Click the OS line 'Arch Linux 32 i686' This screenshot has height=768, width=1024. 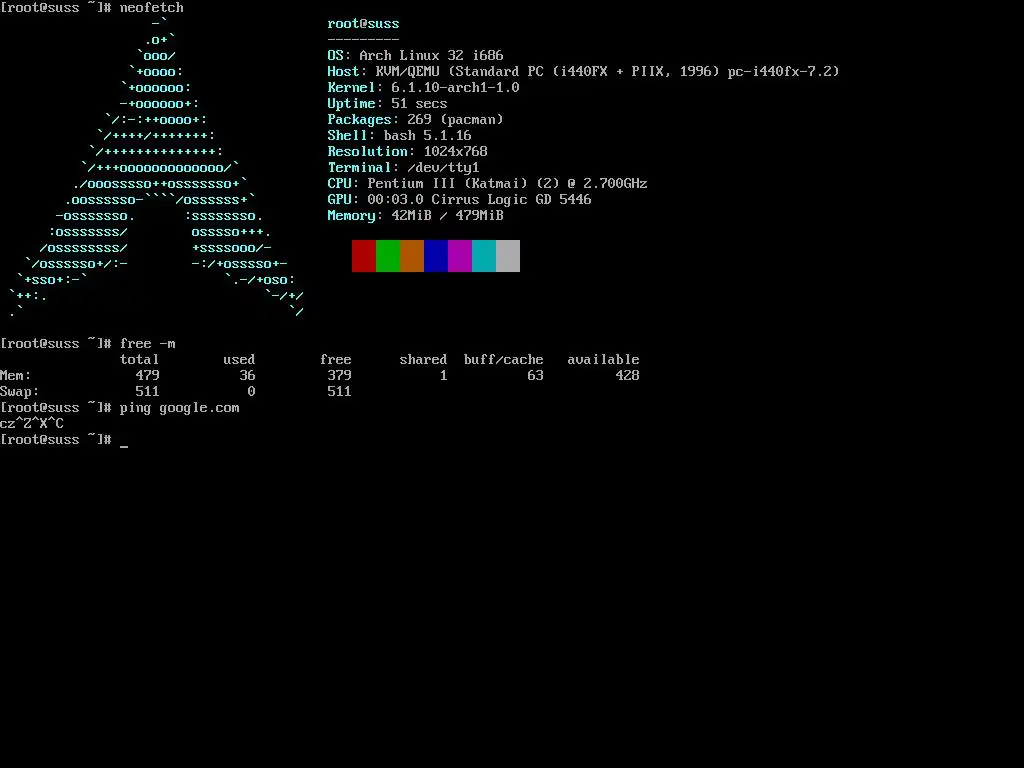[x=415, y=56]
